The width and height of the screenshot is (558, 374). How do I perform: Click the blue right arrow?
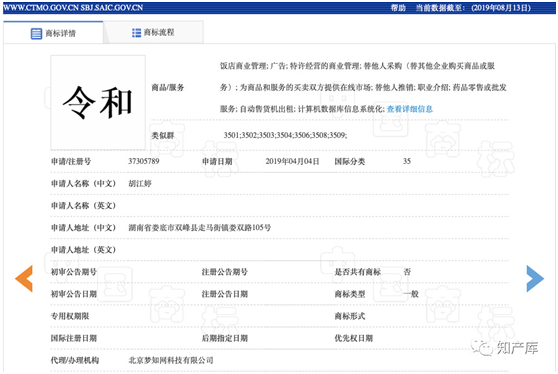(535, 278)
